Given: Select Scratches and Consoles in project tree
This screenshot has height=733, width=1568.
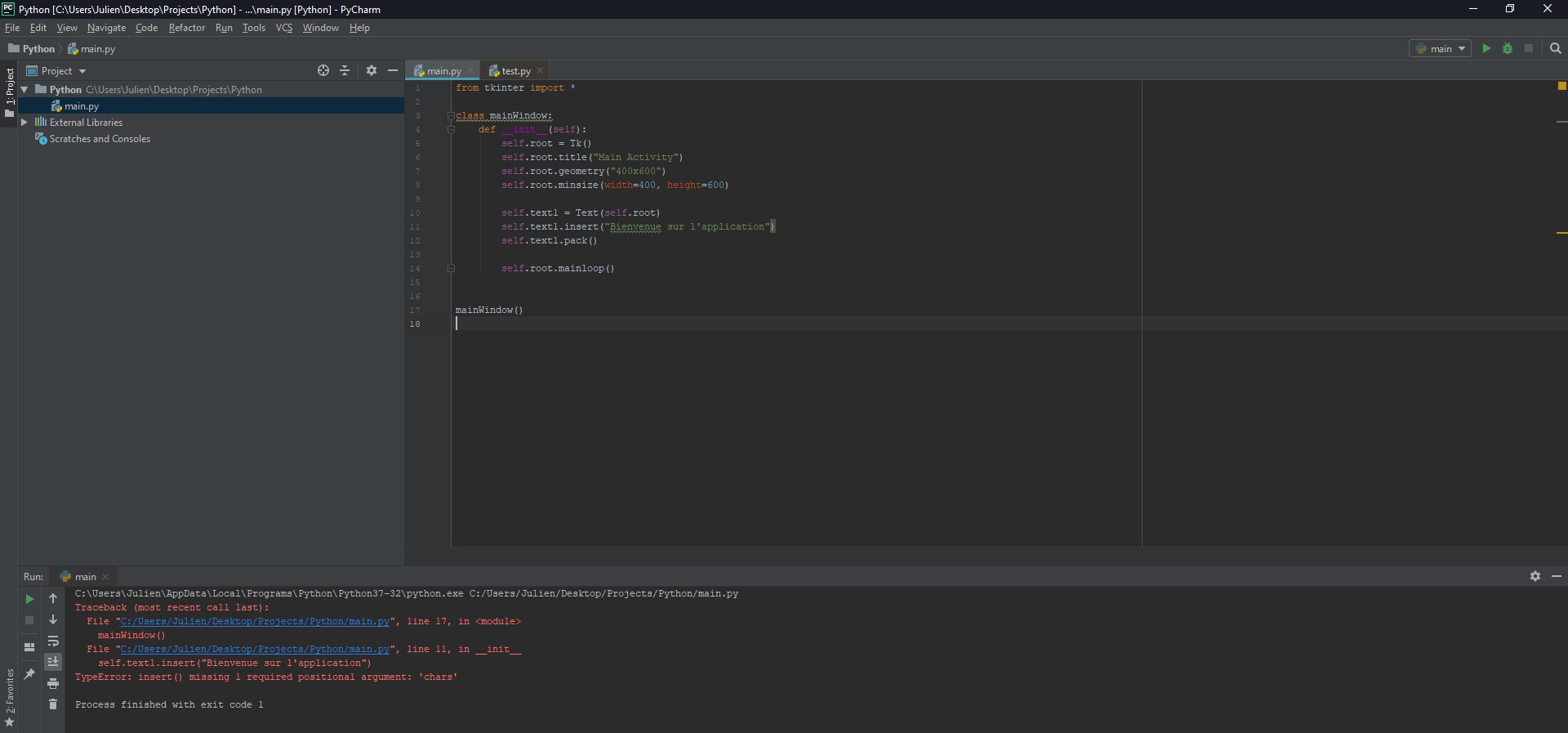Looking at the screenshot, I should (100, 139).
